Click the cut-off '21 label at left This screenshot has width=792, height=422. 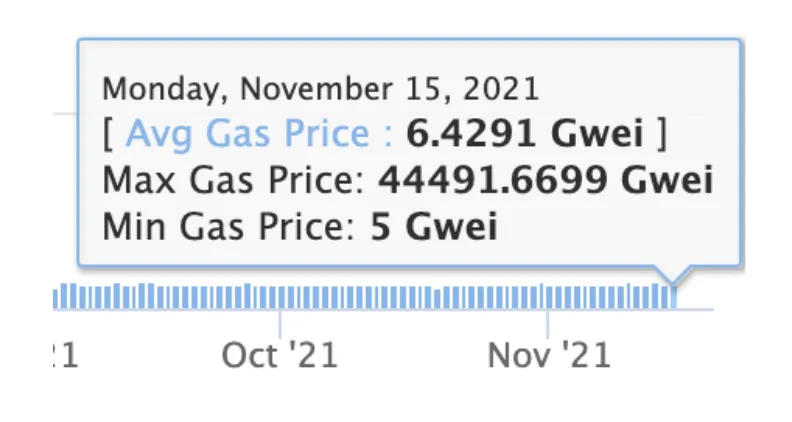coord(66,355)
